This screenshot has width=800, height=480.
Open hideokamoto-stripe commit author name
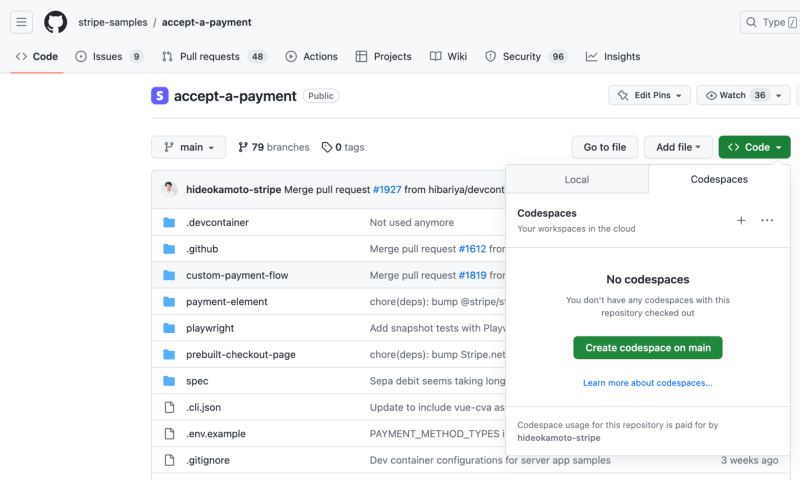click(x=234, y=190)
